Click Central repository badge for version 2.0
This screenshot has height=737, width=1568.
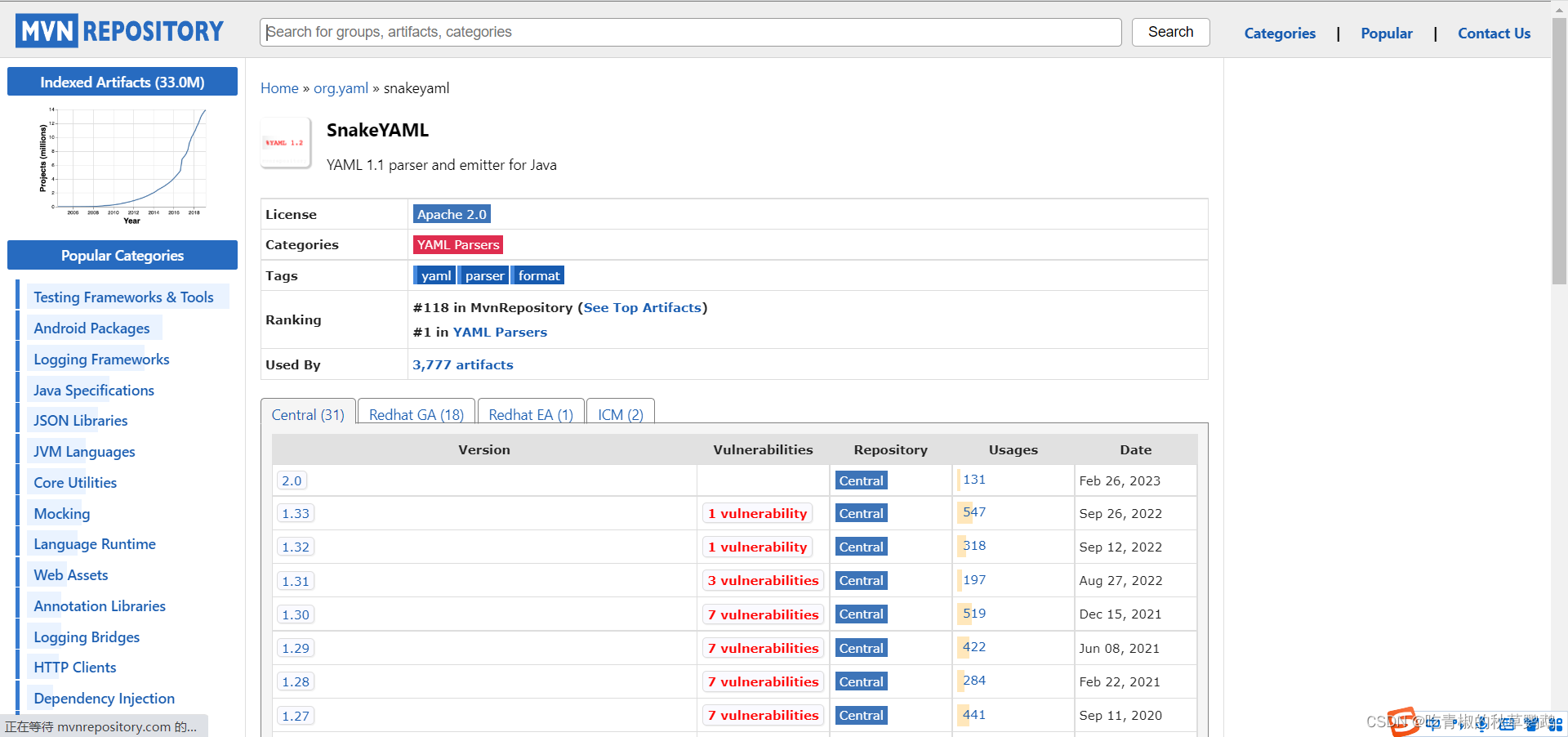point(861,480)
